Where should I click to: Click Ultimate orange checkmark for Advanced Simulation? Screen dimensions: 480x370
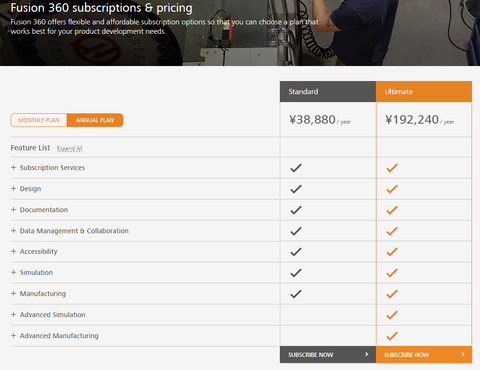tap(392, 315)
